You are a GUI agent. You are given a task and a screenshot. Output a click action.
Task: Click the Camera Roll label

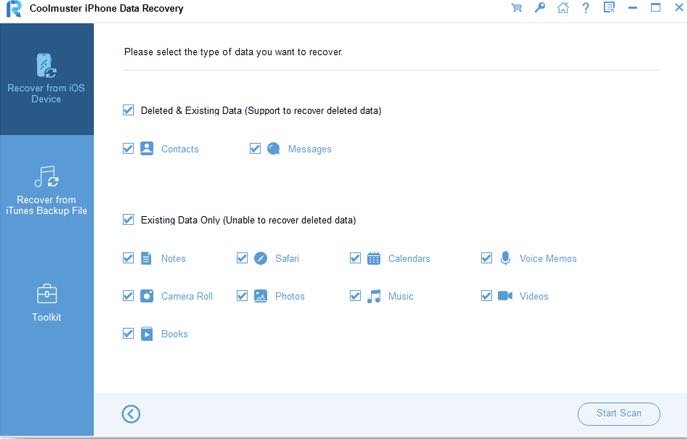pyautogui.click(x=187, y=296)
